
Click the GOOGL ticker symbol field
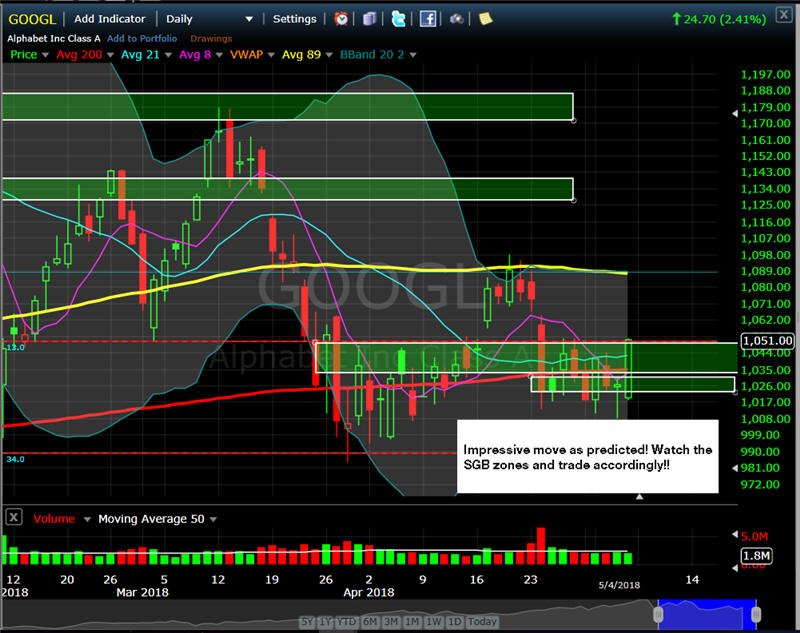(x=32, y=19)
